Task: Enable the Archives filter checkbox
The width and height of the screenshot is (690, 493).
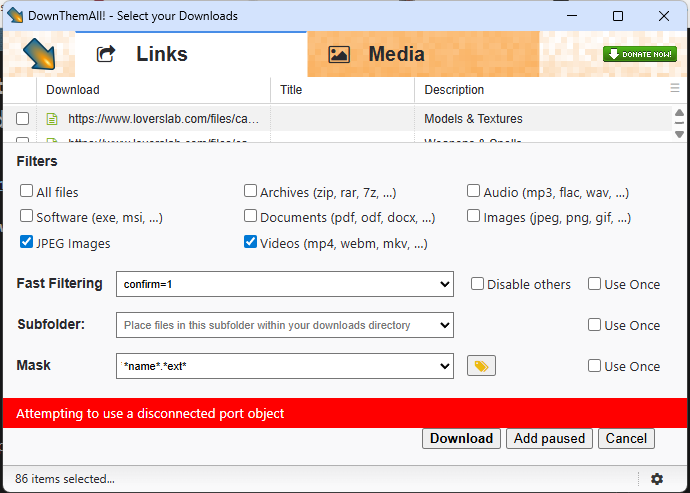Action: pyautogui.click(x=250, y=191)
